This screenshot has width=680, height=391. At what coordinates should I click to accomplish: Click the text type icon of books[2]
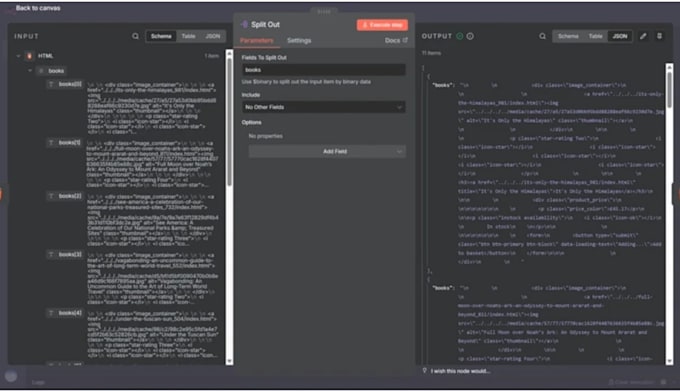(51, 196)
